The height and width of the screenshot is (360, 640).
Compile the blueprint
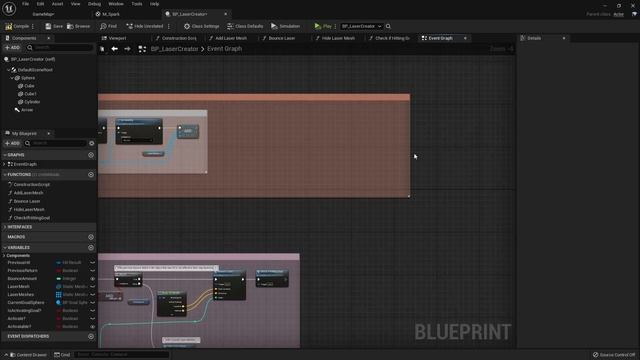pyautogui.click(x=17, y=26)
